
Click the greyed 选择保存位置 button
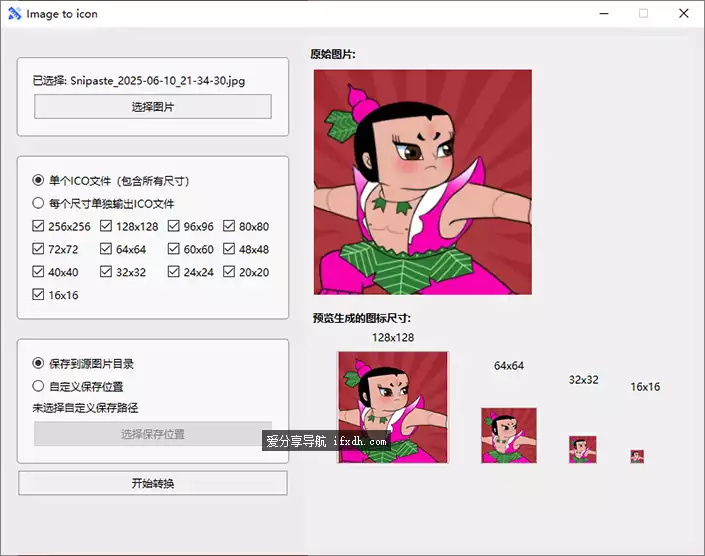(x=153, y=434)
